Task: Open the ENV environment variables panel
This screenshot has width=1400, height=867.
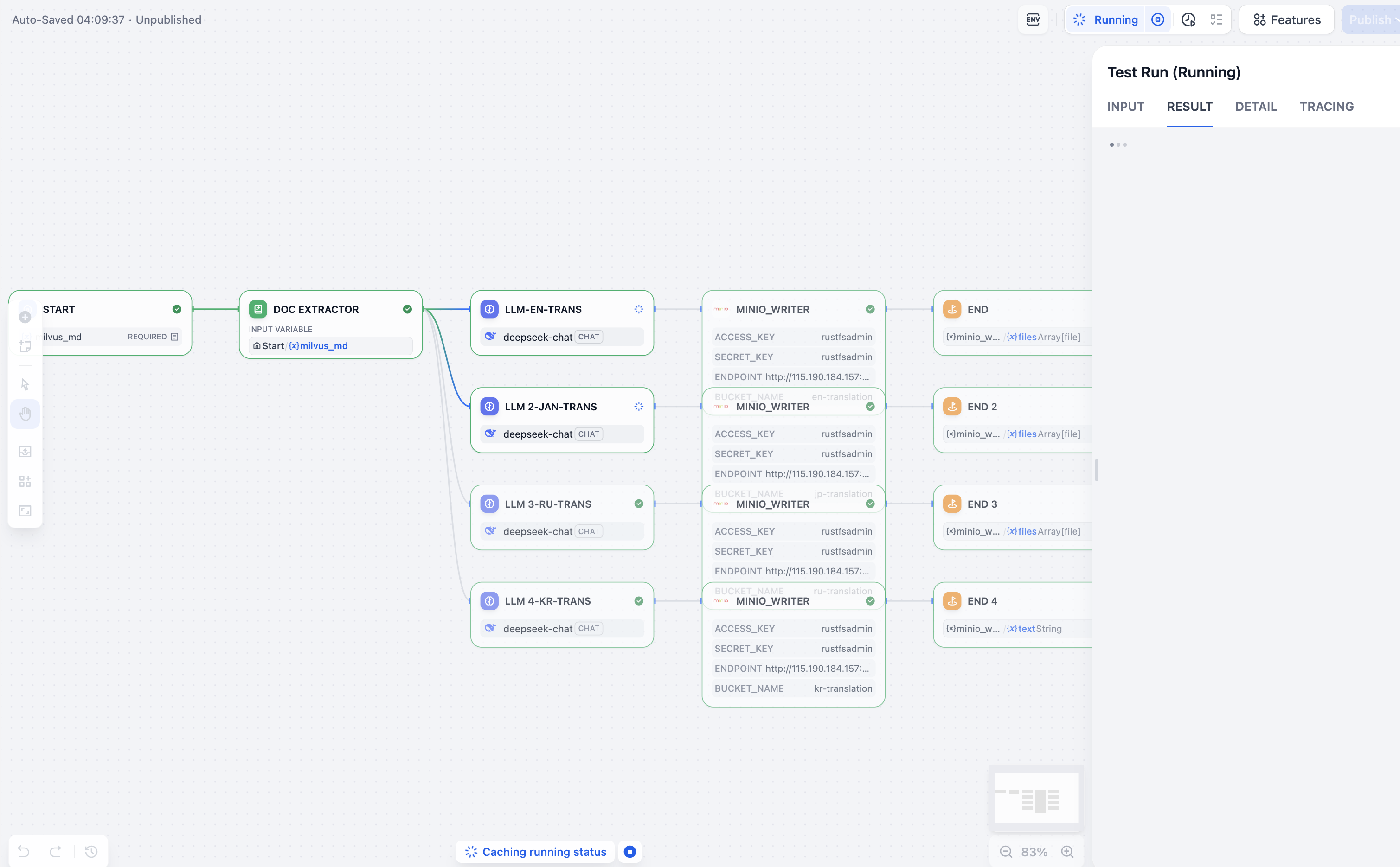Action: coord(1033,19)
